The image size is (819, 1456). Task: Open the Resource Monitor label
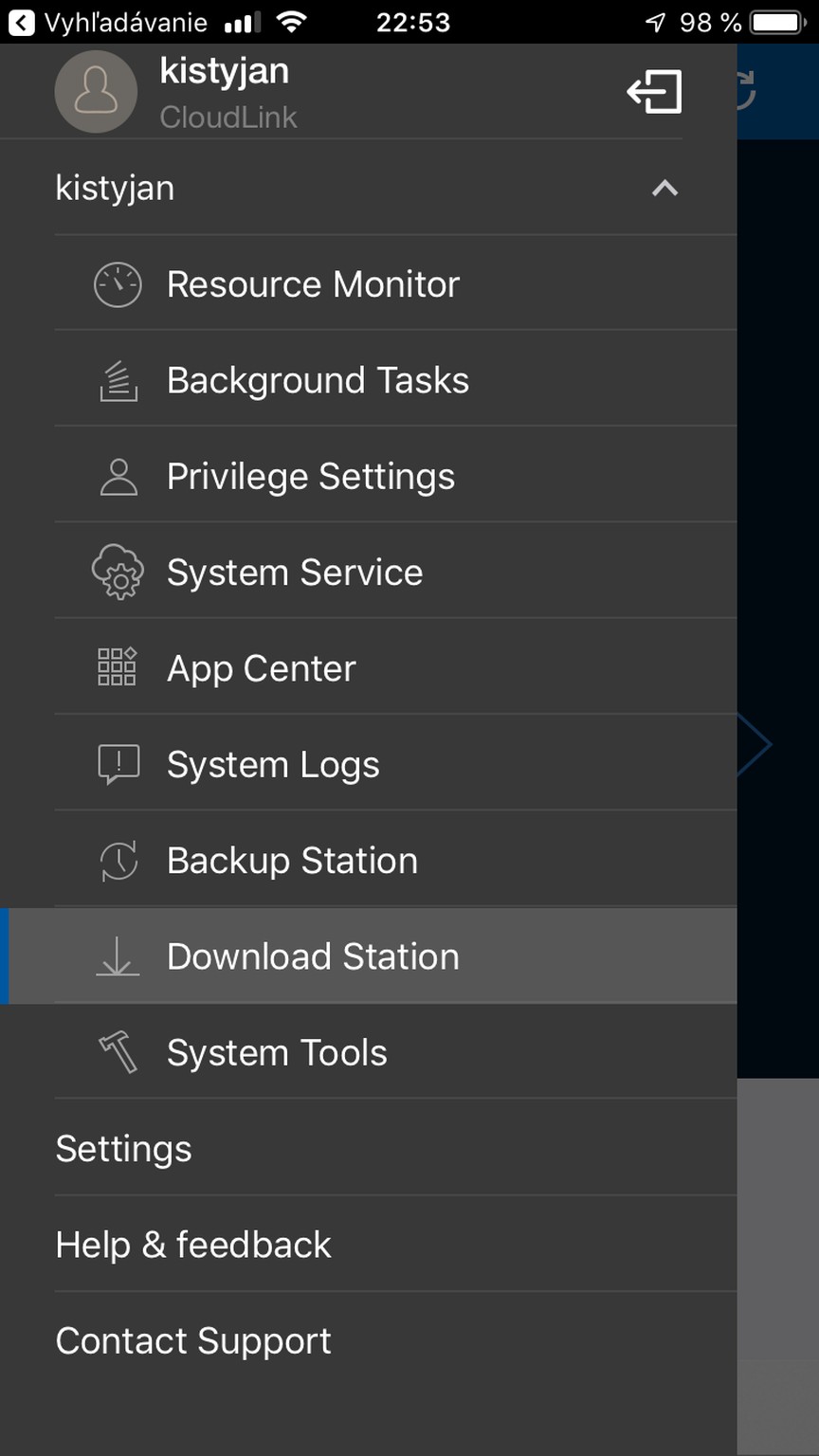point(313,284)
